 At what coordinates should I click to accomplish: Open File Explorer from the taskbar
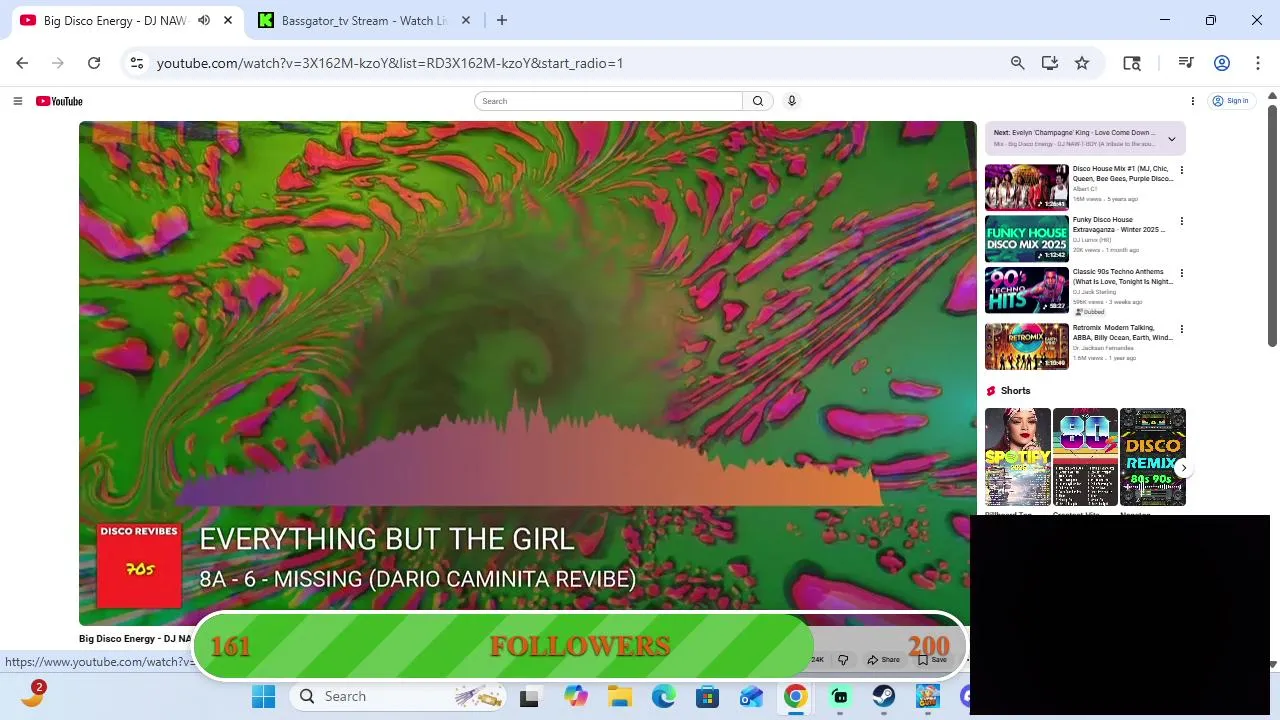click(619, 696)
